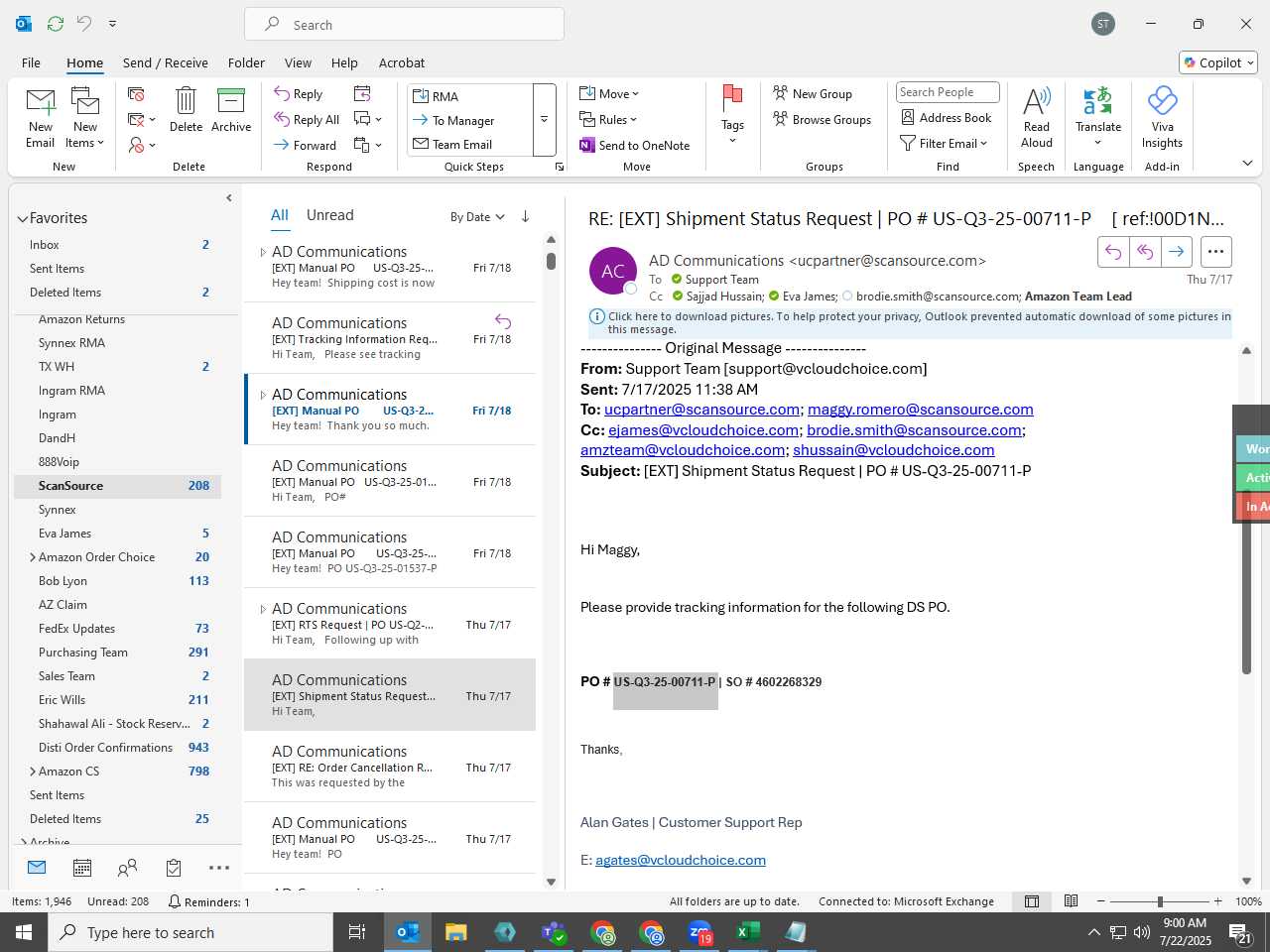The width and height of the screenshot is (1270, 952).
Task: Click New Group icon
Action: [781, 93]
